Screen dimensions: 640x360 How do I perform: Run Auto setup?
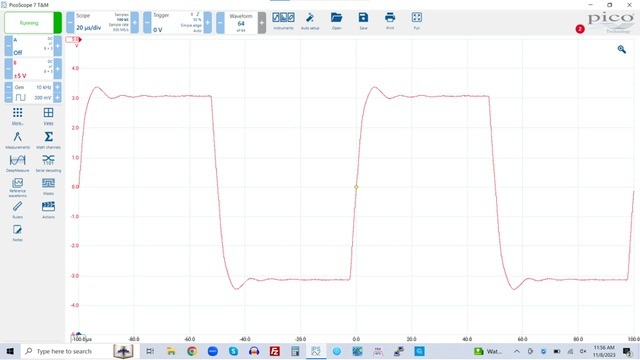(310, 21)
